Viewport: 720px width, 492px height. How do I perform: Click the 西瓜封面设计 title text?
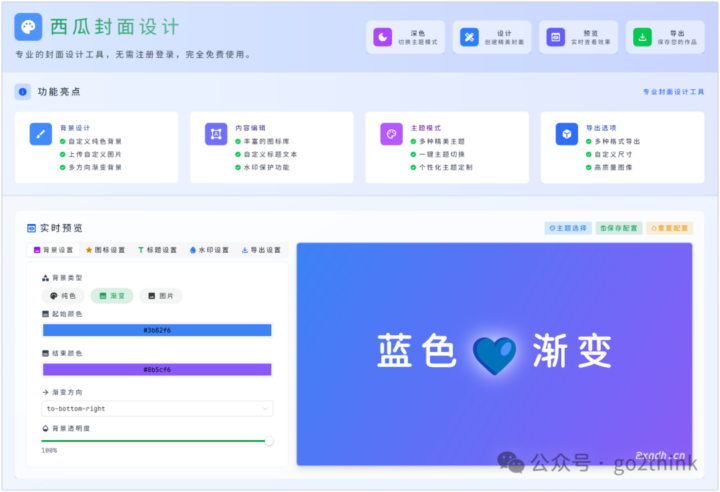tap(114, 27)
